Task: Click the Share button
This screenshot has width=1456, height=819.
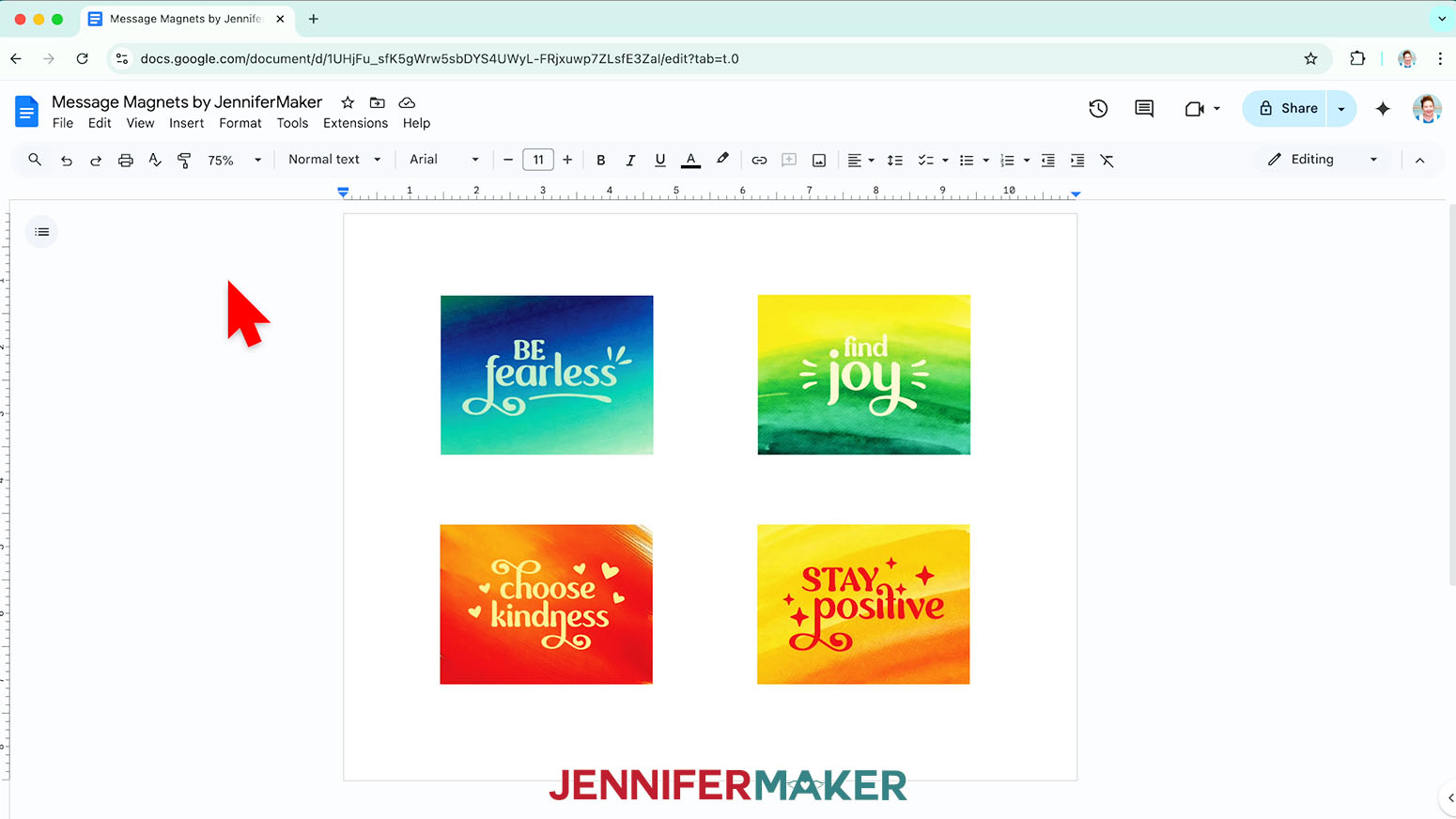Action: pyautogui.click(x=1284, y=109)
